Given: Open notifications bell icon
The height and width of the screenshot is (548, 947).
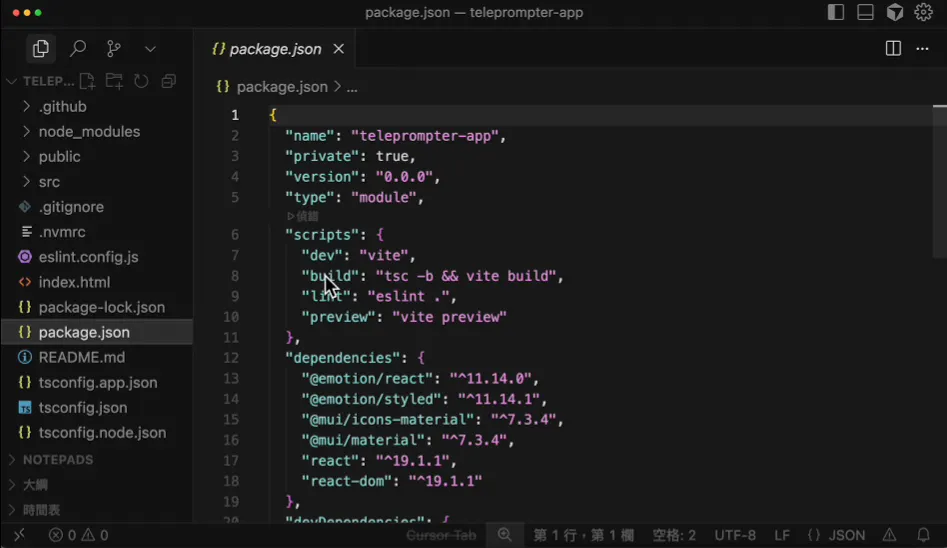Looking at the screenshot, I should [x=923, y=535].
